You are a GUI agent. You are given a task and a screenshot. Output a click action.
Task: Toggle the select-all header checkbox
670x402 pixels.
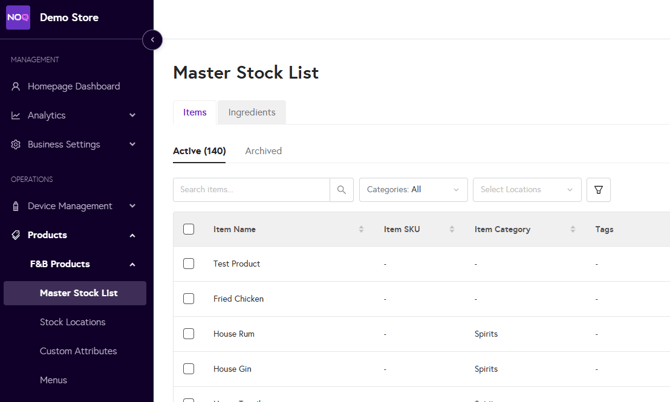click(x=188, y=230)
